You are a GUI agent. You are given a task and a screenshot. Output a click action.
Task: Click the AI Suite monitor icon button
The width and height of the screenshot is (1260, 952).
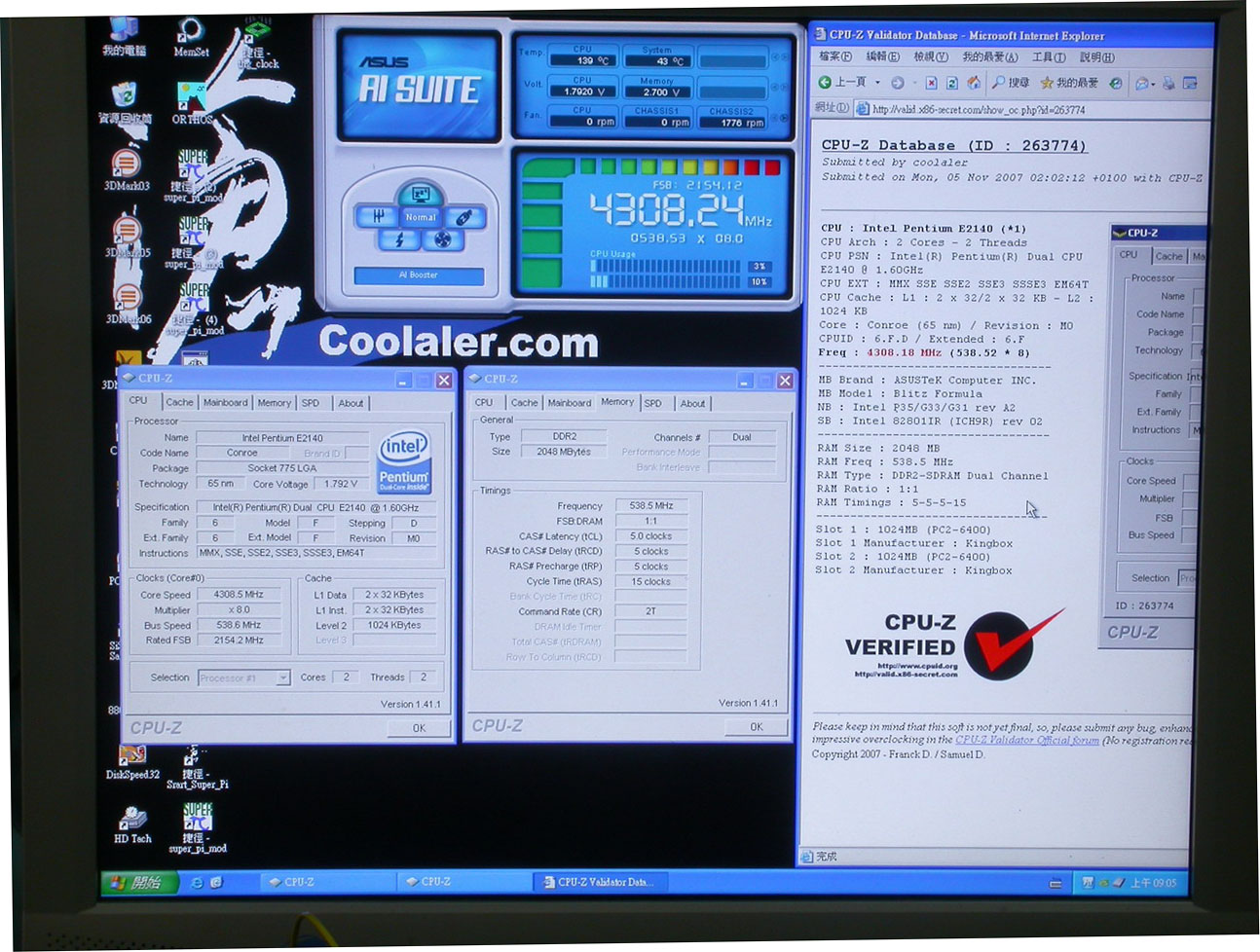[x=421, y=194]
